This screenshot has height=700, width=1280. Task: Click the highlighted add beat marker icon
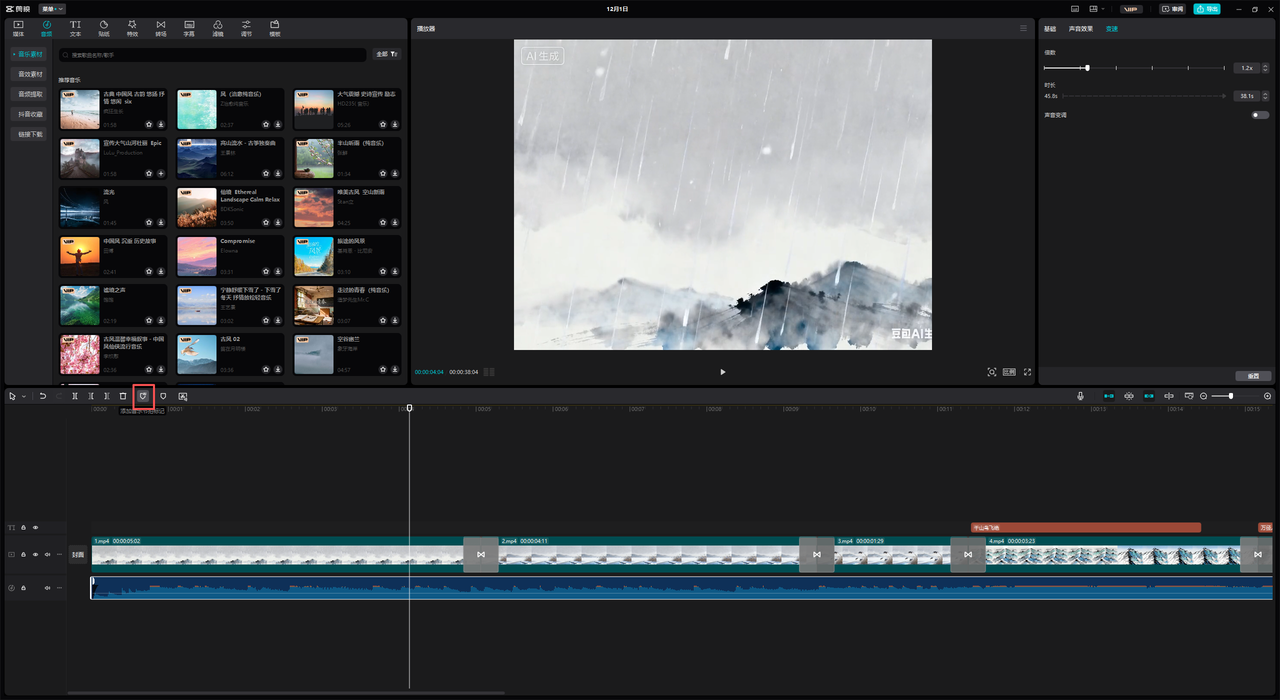(143, 397)
